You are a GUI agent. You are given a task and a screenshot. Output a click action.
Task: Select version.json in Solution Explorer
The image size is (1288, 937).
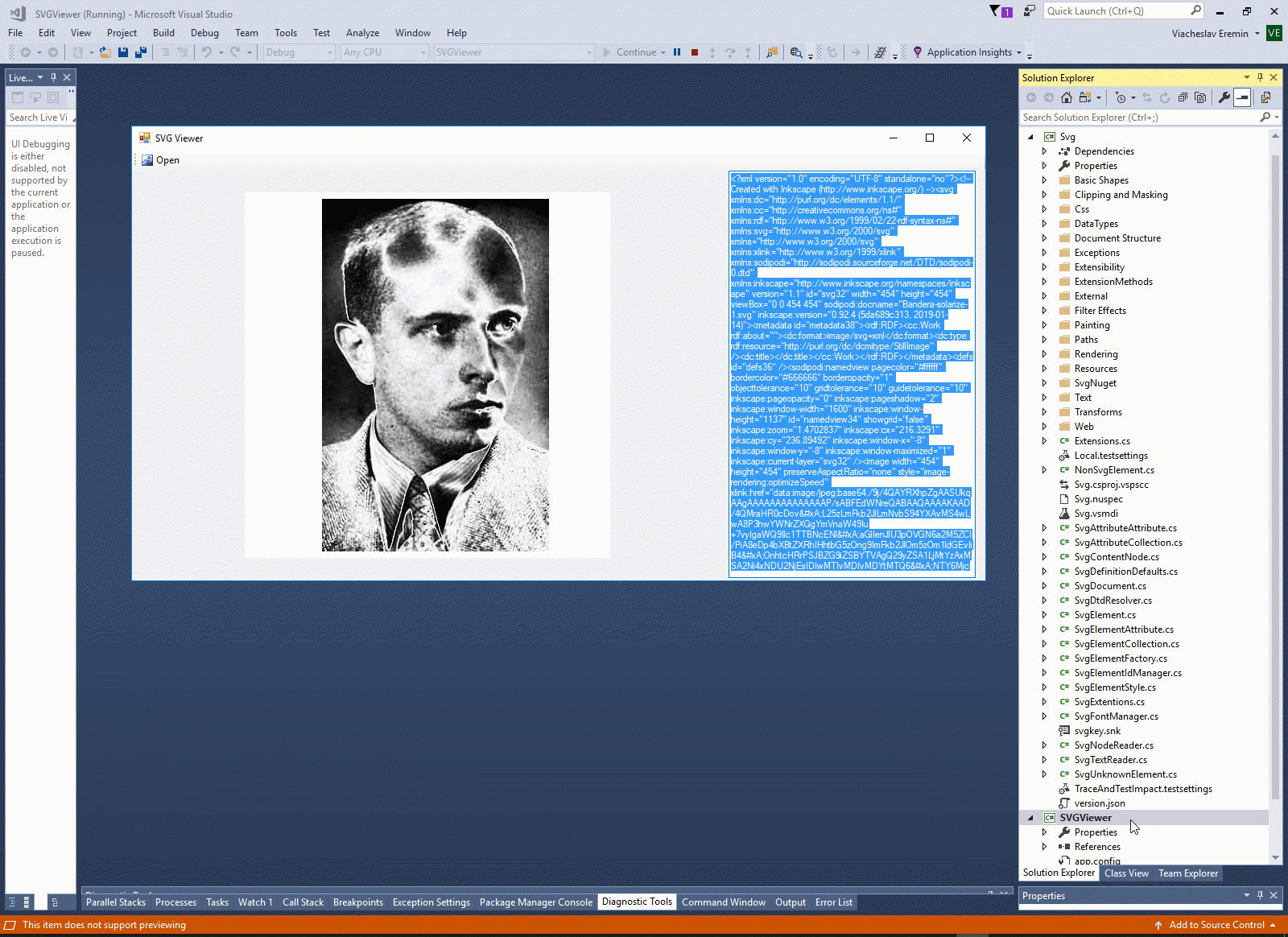coord(1100,803)
